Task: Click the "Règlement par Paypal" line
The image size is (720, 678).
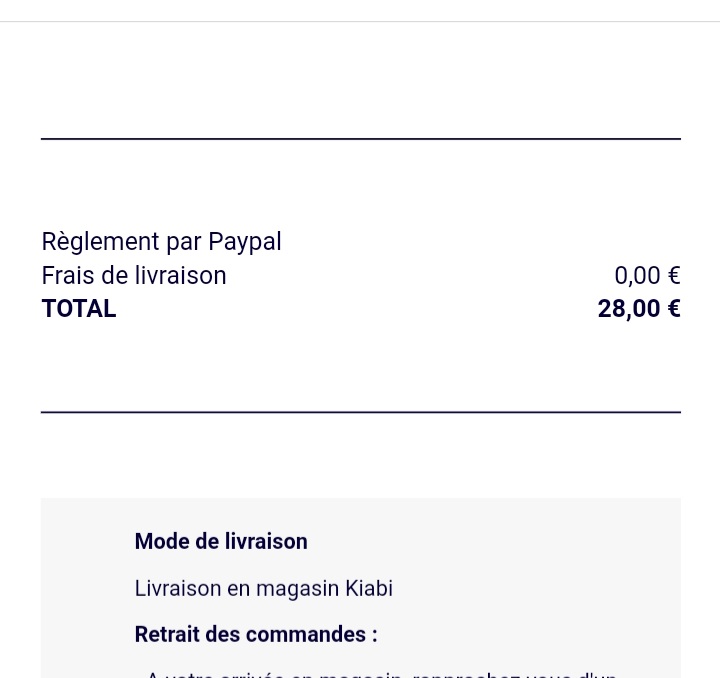Action: (161, 242)
